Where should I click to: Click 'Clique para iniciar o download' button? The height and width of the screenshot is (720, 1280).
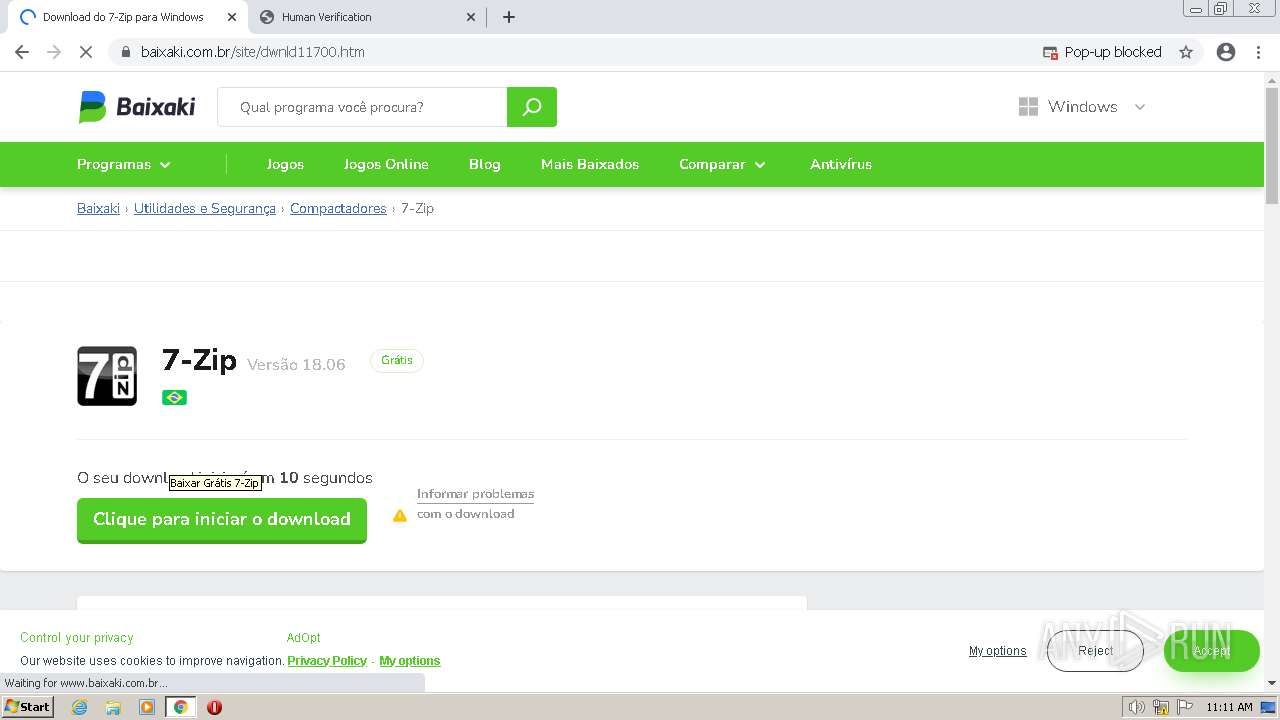222,520
